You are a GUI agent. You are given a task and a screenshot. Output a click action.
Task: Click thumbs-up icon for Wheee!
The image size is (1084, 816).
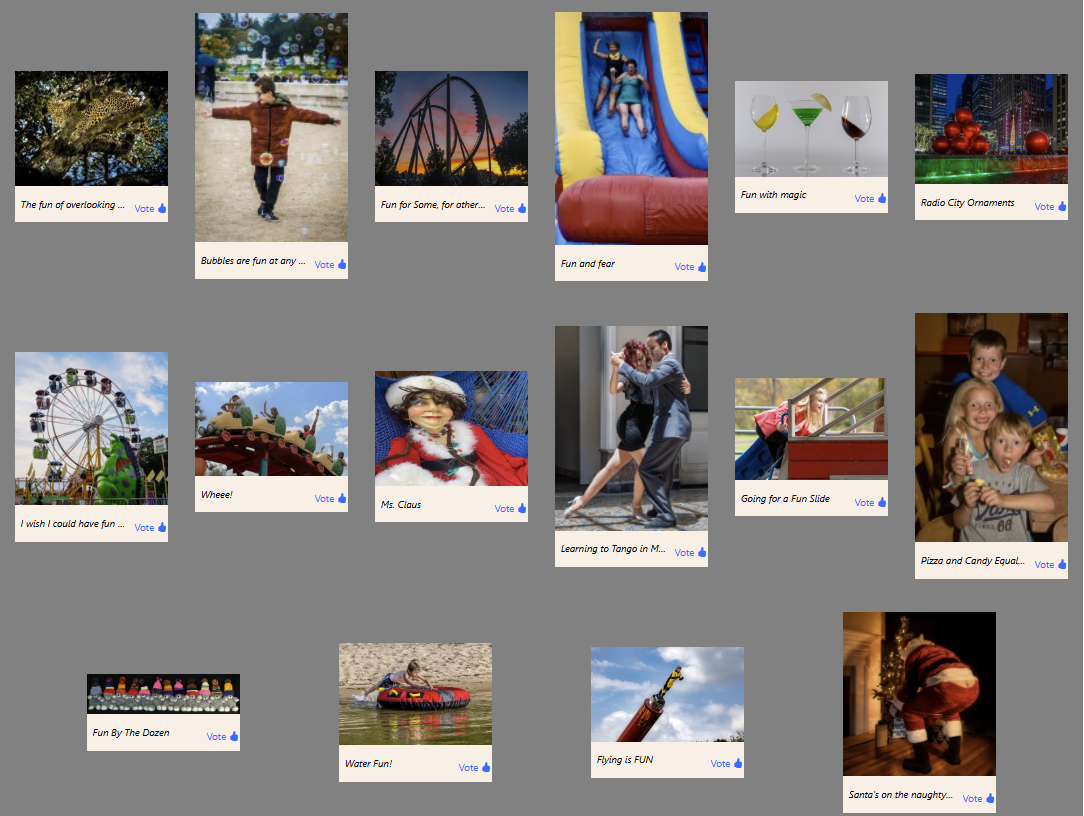pyautogui.click(x=342, y=499)
